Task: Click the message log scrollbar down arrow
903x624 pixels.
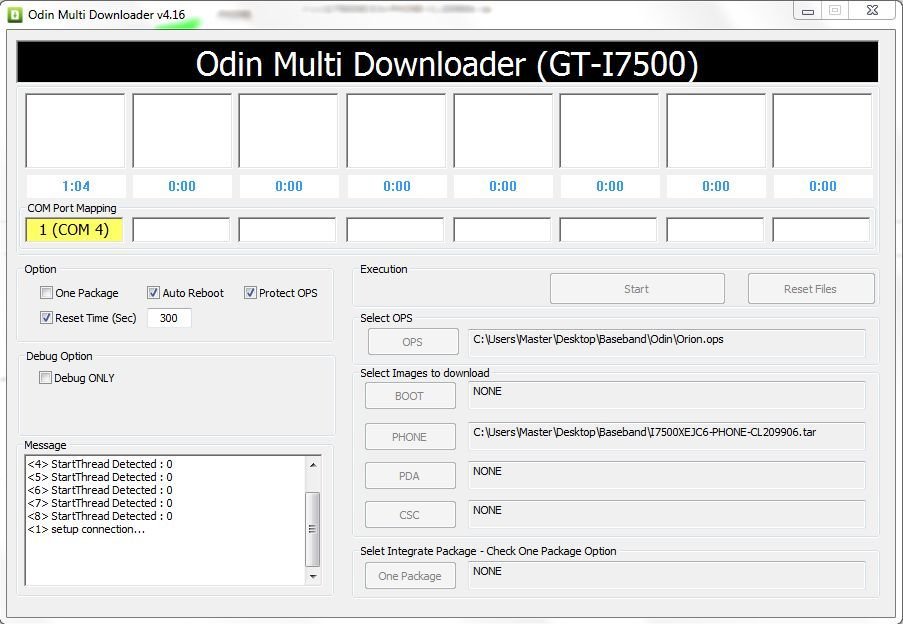Action: point(313,576)
